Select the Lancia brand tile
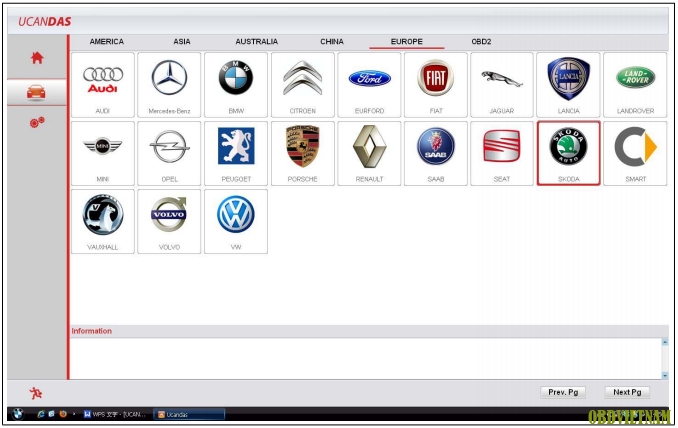678x428 pixels. pyautogui.click(x=569, y=85)
